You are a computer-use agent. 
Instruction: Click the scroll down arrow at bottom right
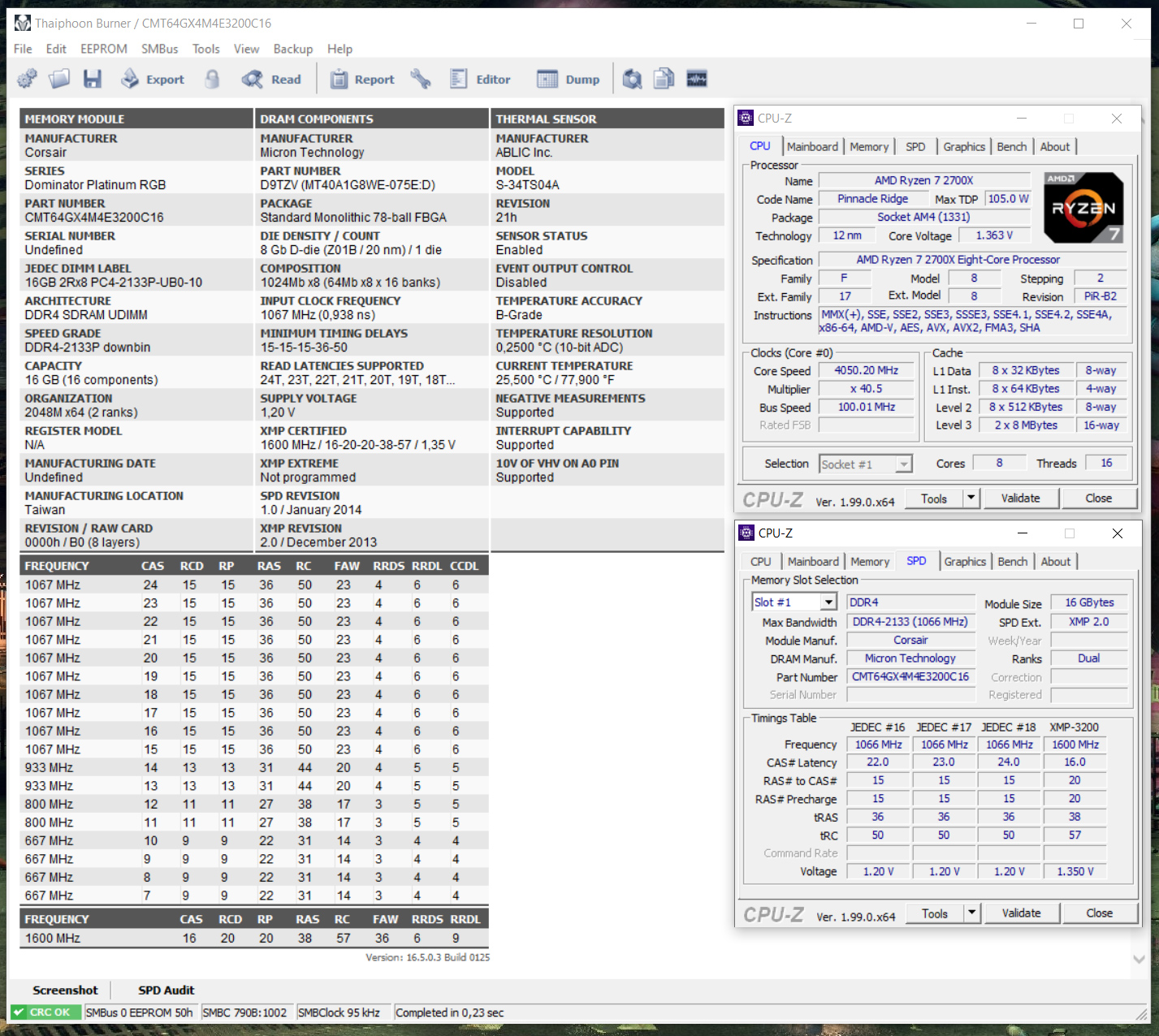point(1139,959)
